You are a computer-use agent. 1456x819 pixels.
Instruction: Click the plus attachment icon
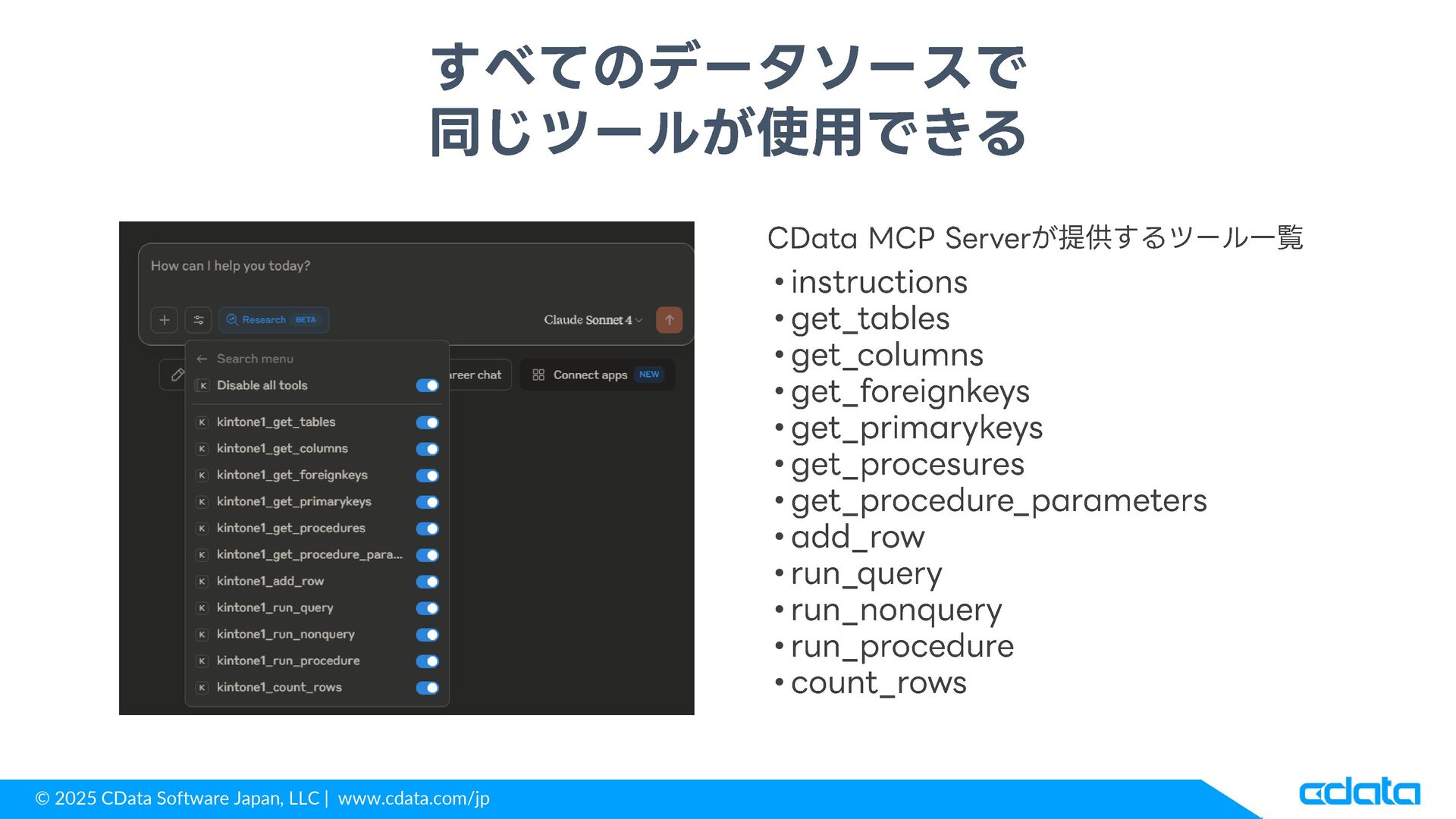[x=164, y=320]
